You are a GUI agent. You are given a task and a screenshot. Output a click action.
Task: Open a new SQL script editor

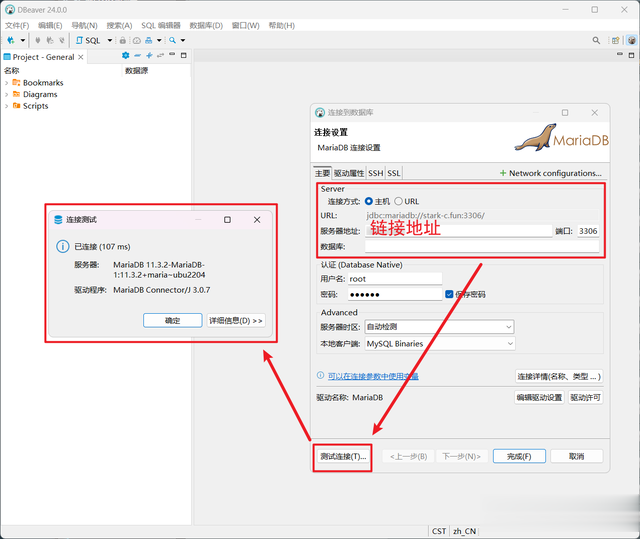click(x=88, y=40)
